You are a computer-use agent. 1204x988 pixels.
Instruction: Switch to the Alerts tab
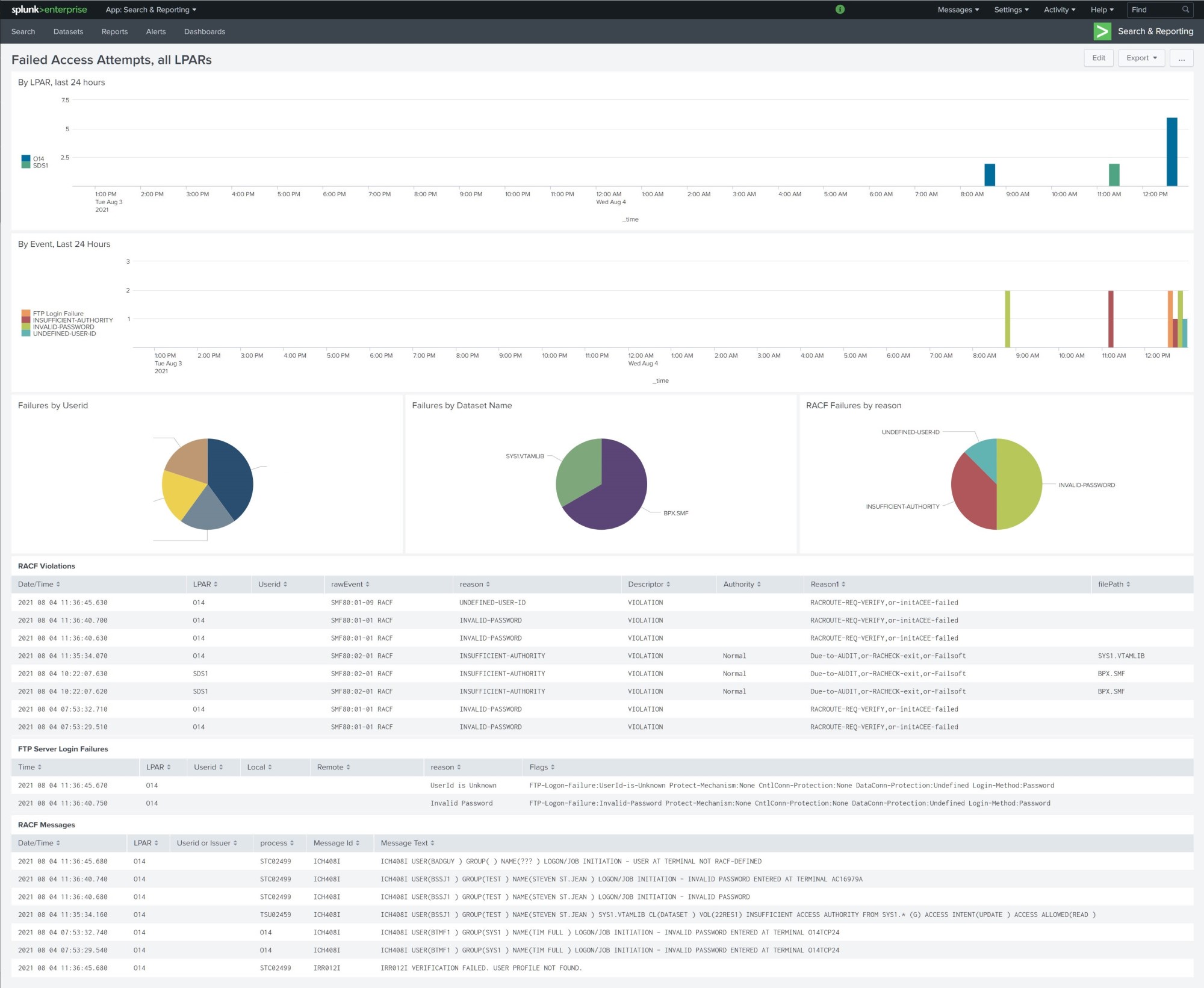155,31
